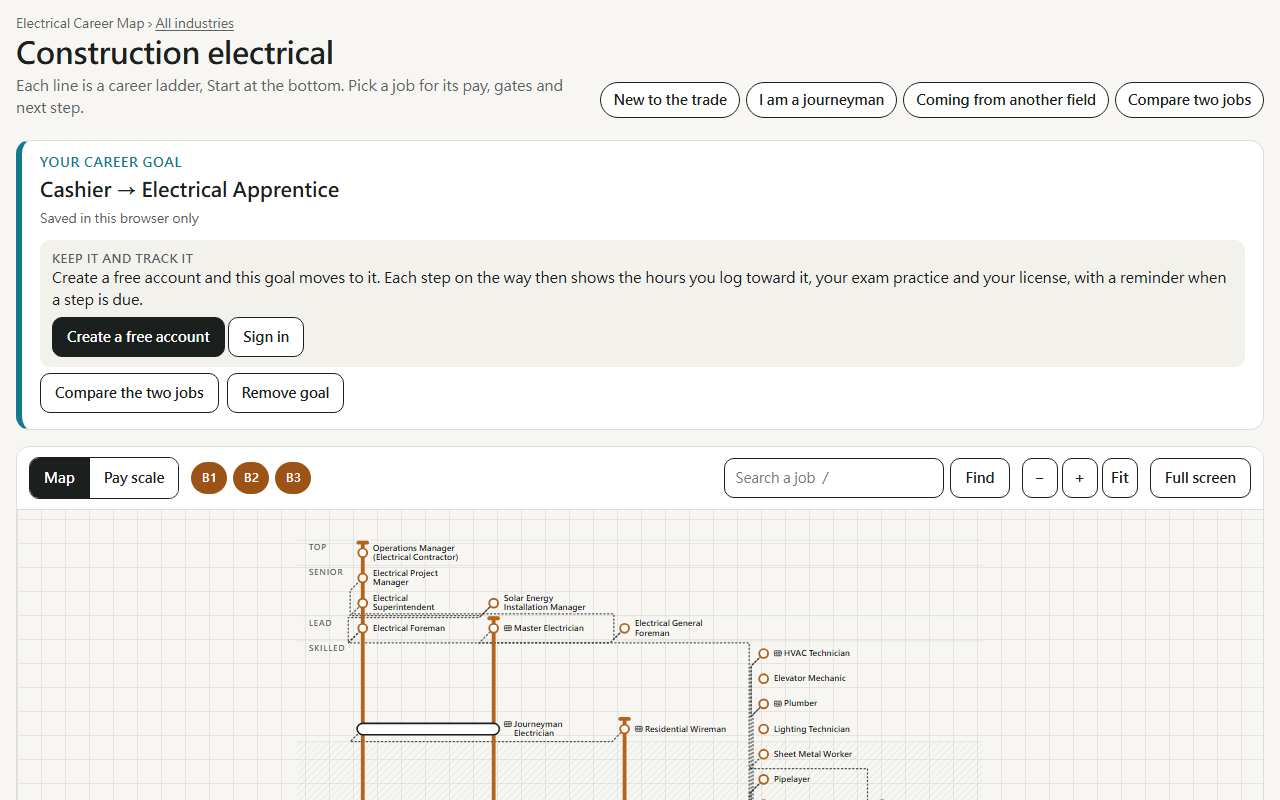Highlight the B2 career line badge
Screen dimensions: 1280x800
coord(251,478)
